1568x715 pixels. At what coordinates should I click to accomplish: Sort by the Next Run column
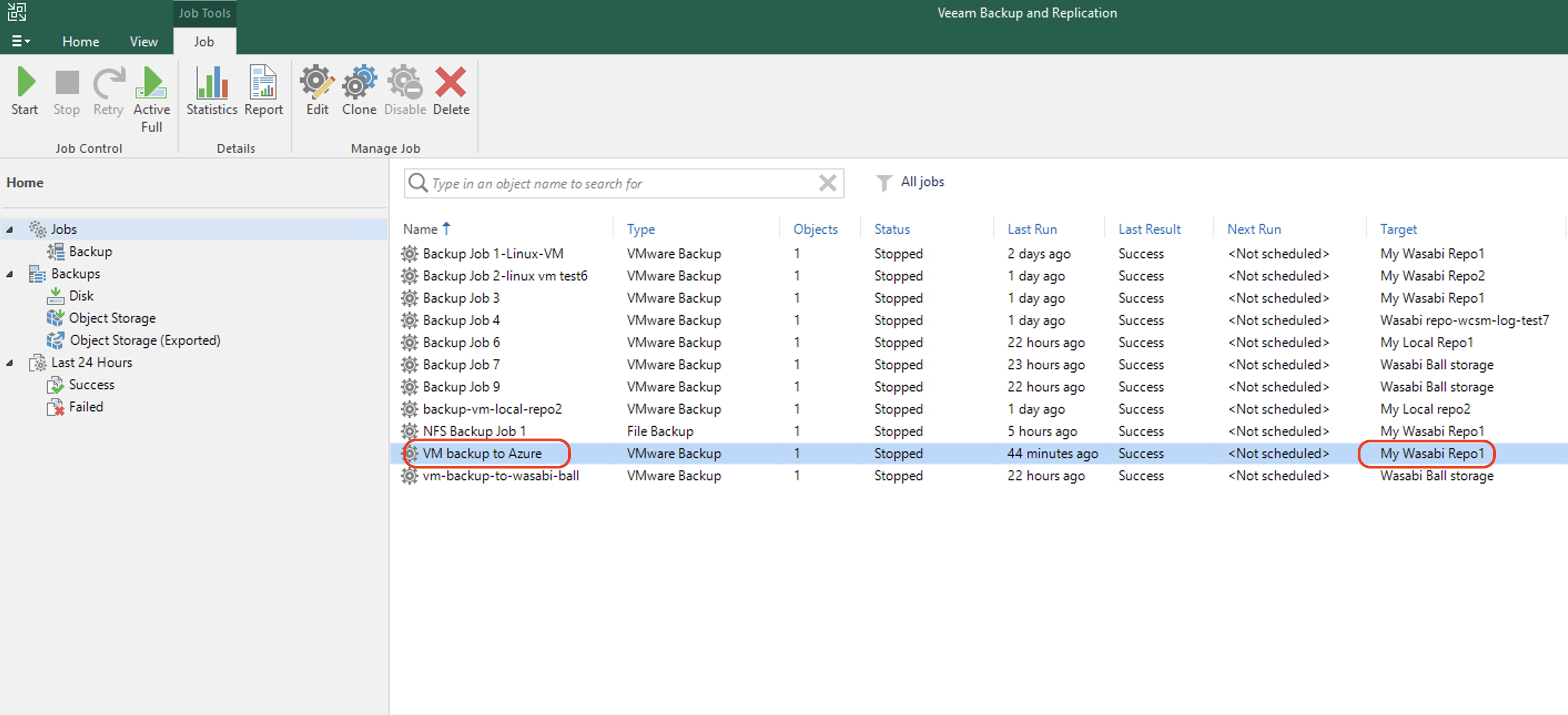(x=1254, y=229)
